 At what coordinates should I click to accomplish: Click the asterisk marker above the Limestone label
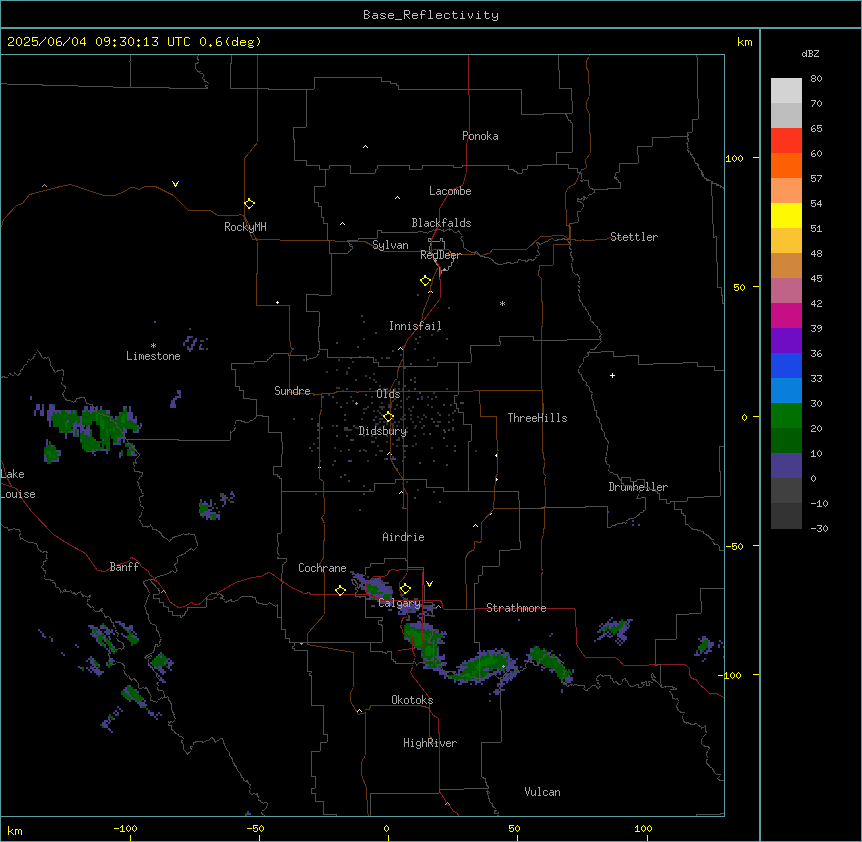pyautogui.click(x=153, y=346)
